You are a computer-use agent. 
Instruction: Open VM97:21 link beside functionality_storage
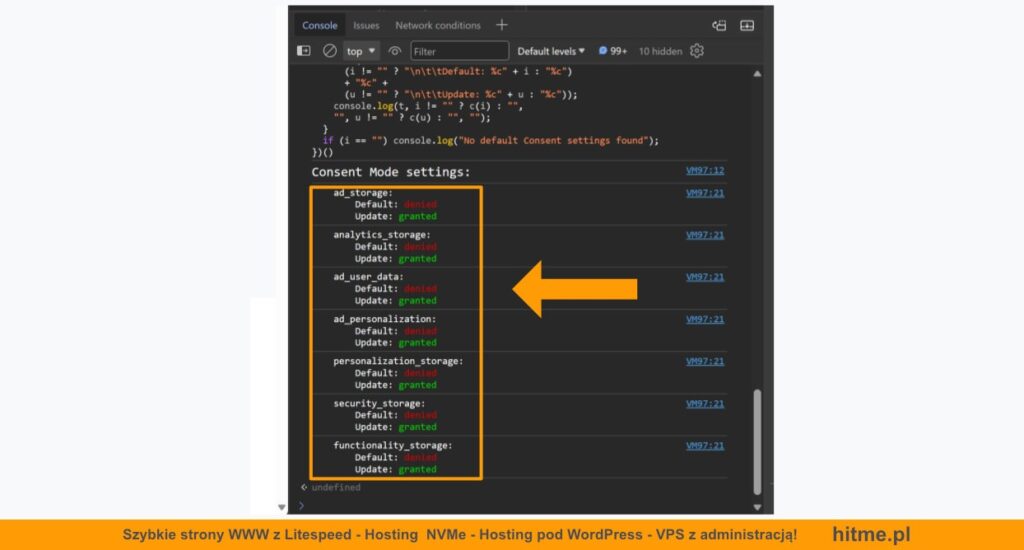pos(705,446)
